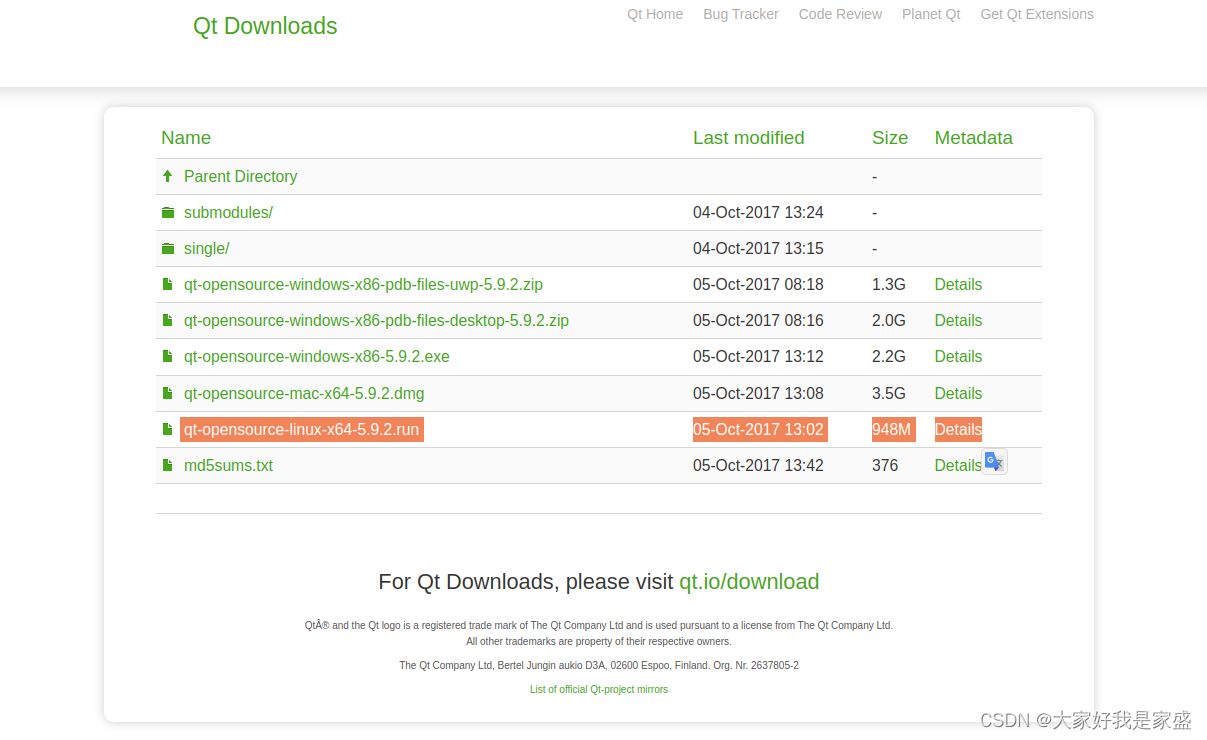Sort listing by the Name column header
This screenshot has height=740, width=1207.
coord(186,138)
